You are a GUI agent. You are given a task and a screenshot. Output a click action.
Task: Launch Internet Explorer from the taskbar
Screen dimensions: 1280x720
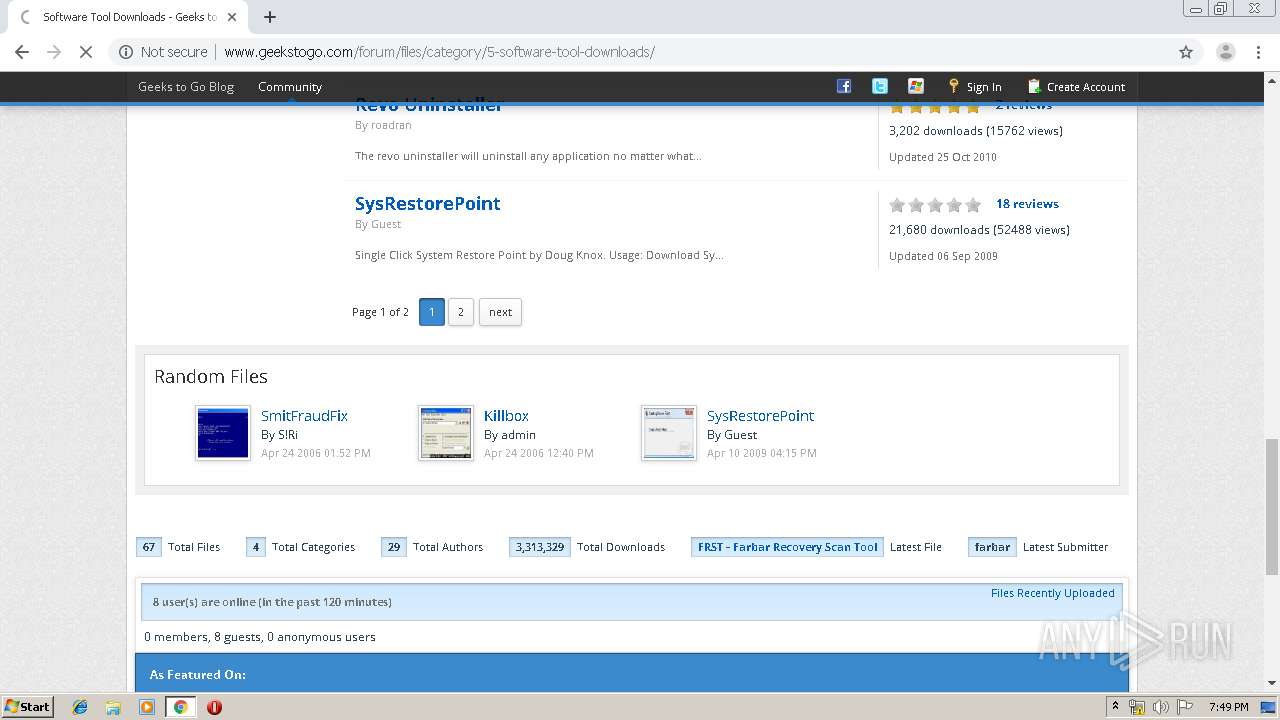click(80, 707)
